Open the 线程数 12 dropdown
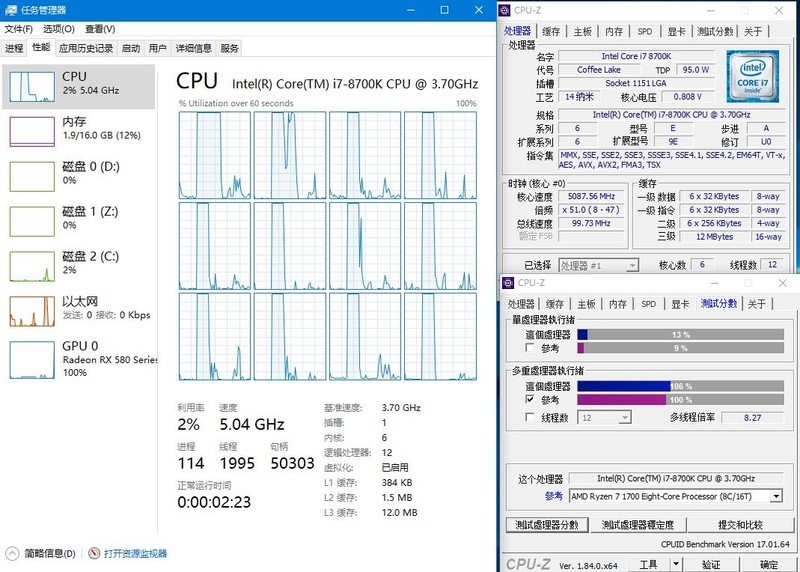This screenshot has height=572, width=800. click(x=605, y=418)
